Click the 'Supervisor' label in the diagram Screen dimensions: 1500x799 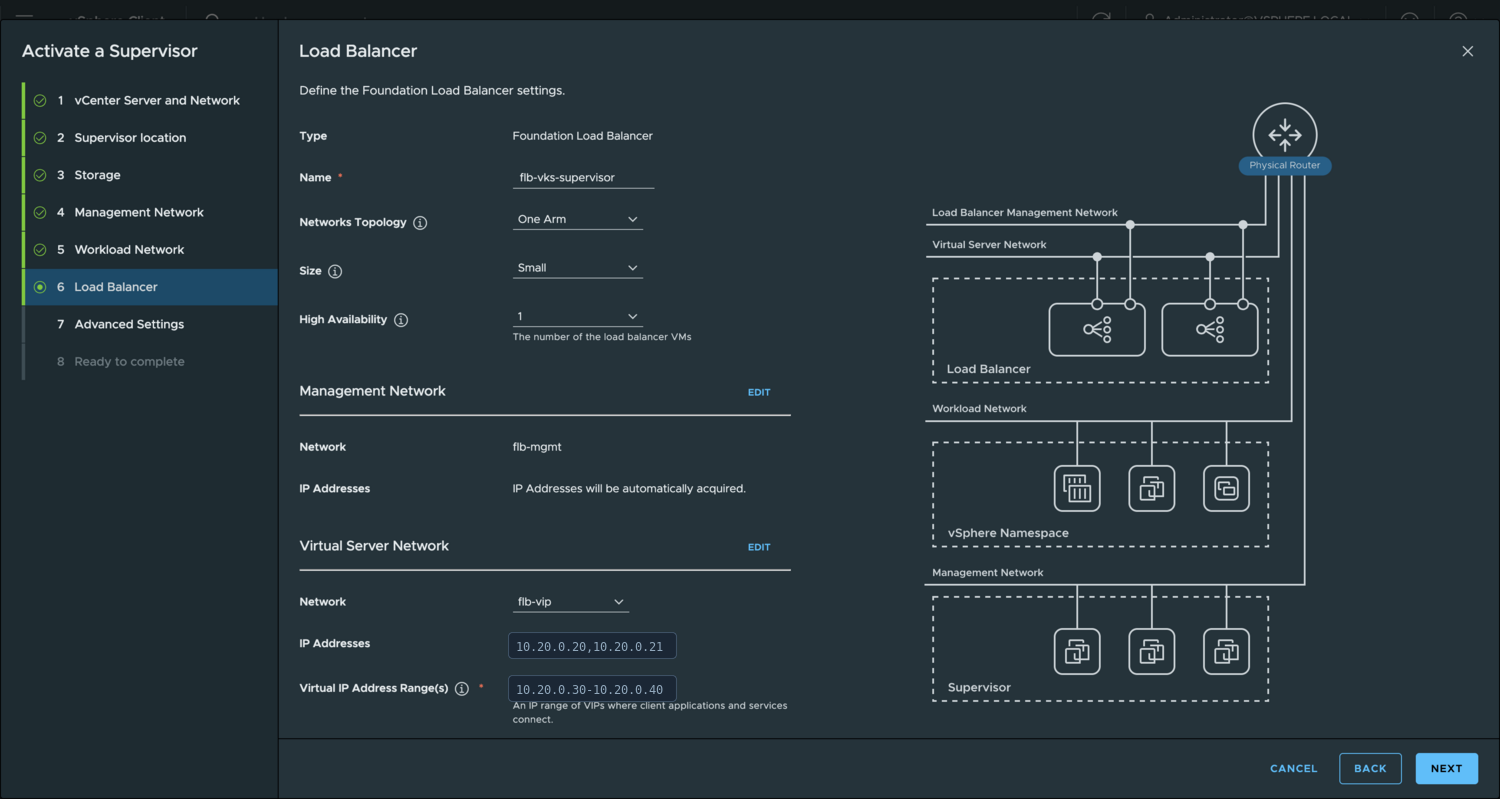coord(979,688)
